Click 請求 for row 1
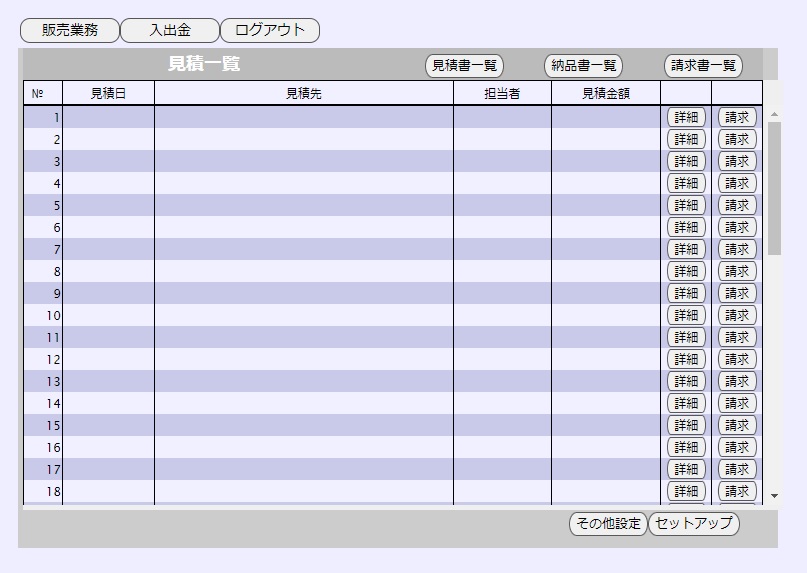The height and width of the screenshot is (573, 807). click(x=737, y=117)
